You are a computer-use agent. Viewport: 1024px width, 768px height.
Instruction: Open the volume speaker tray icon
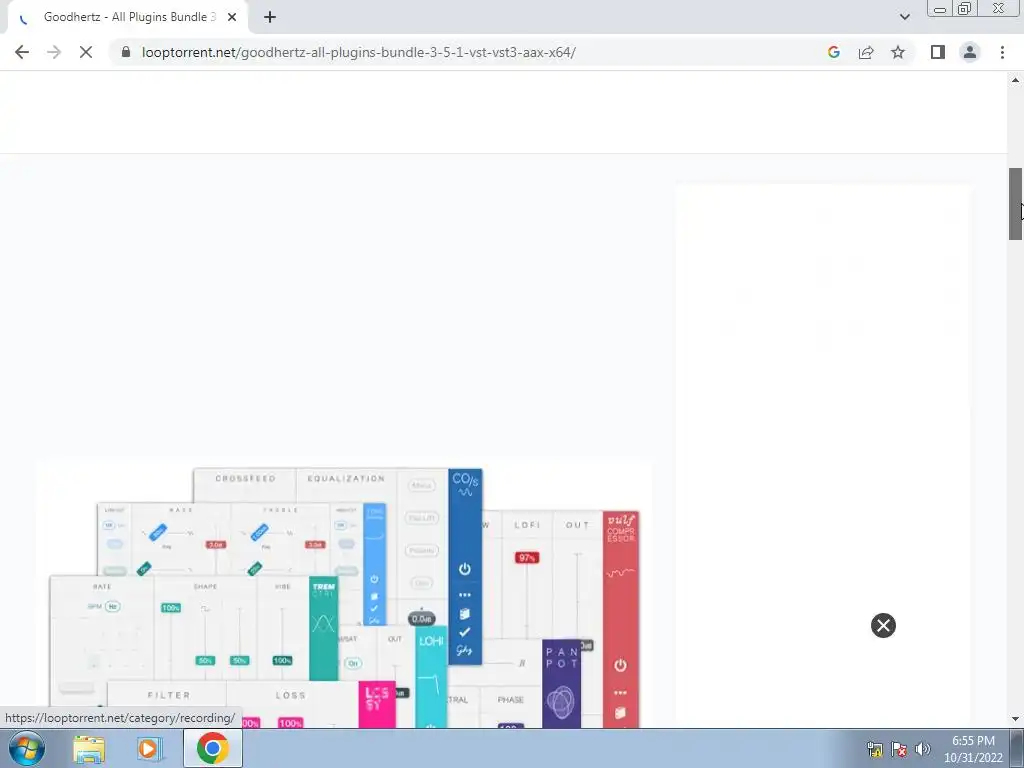pos(923,749)
